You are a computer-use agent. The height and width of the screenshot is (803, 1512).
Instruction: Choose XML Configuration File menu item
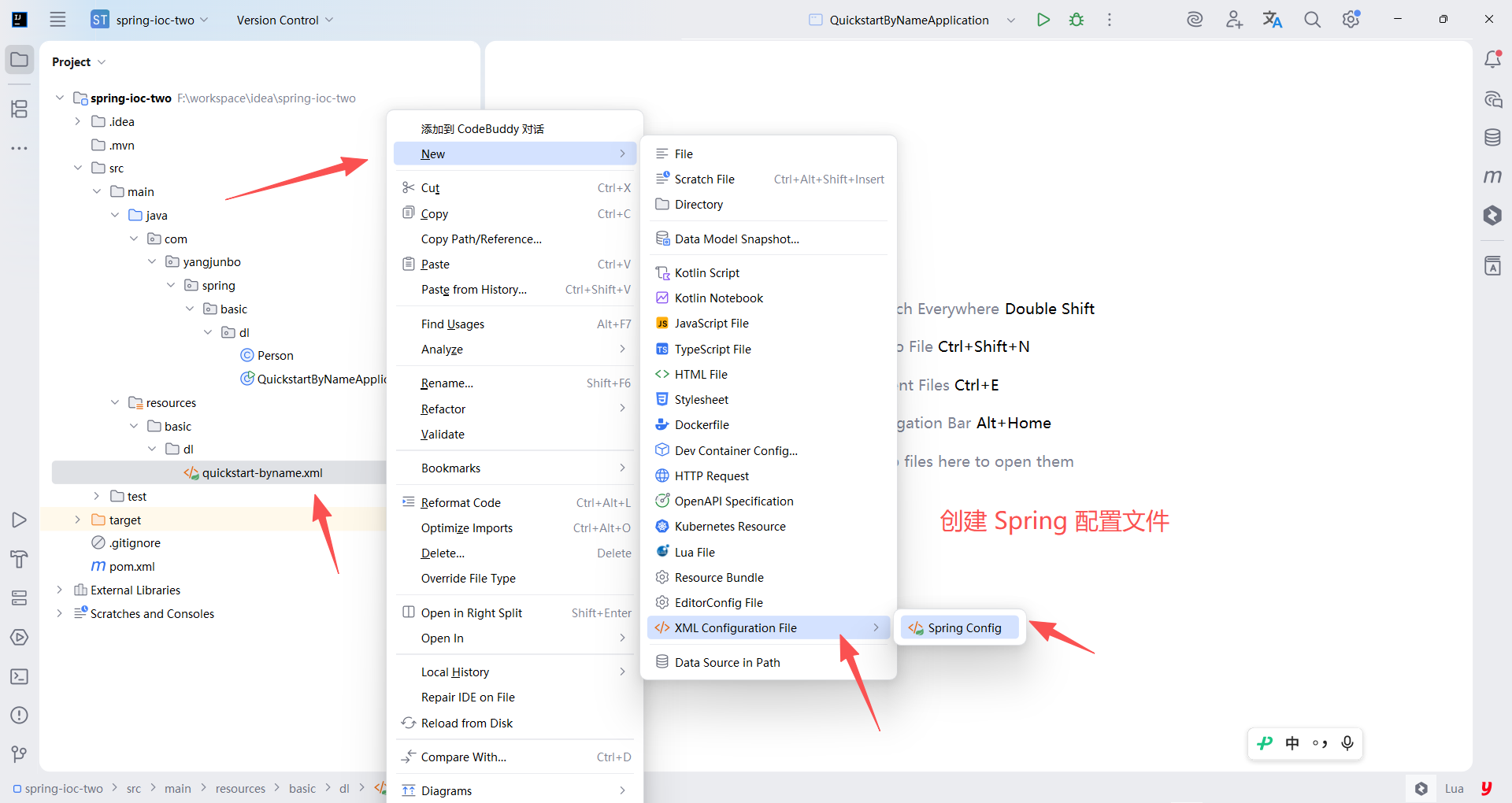pos(768,627)
